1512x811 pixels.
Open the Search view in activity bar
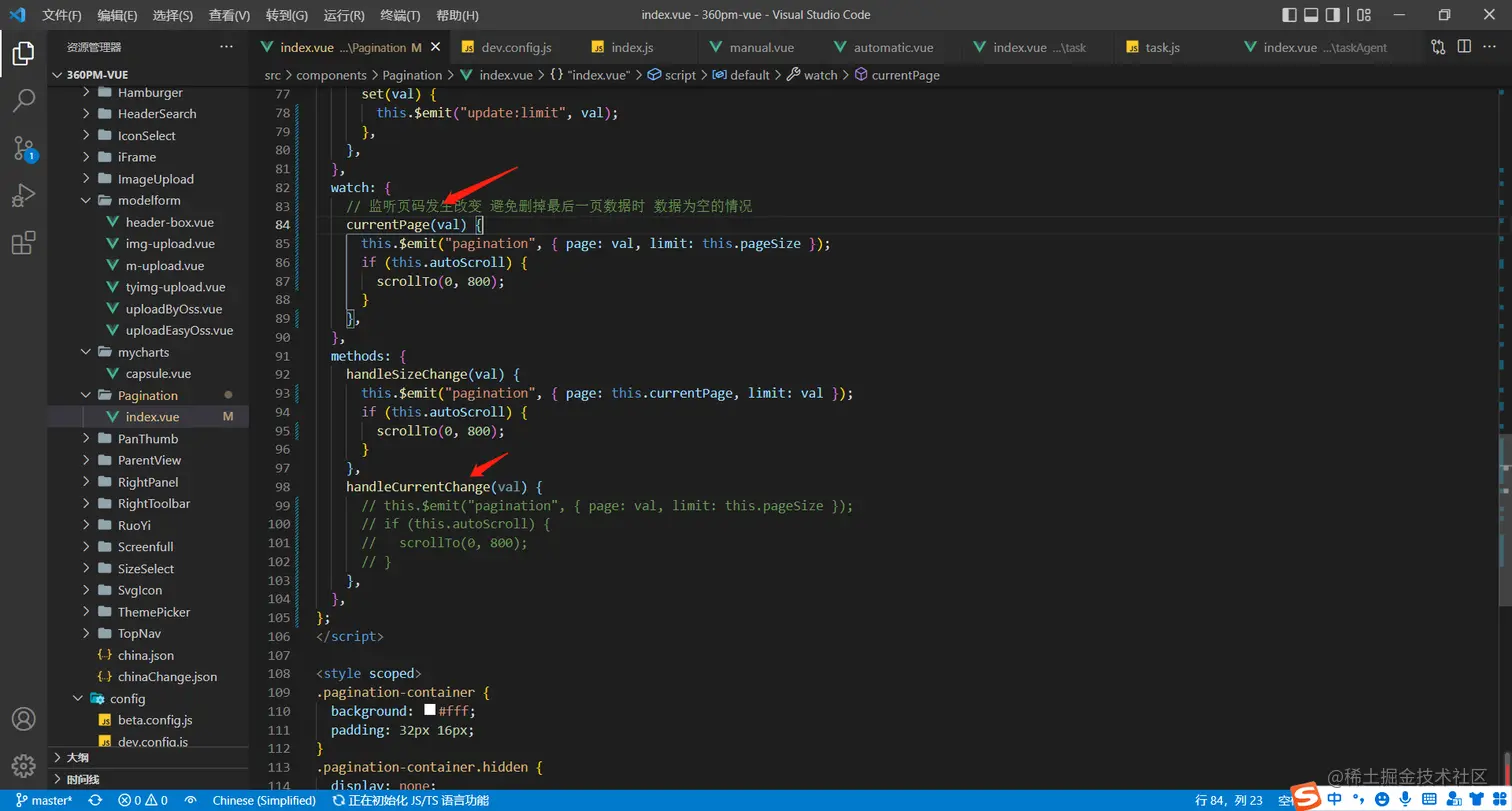[23, 100]
